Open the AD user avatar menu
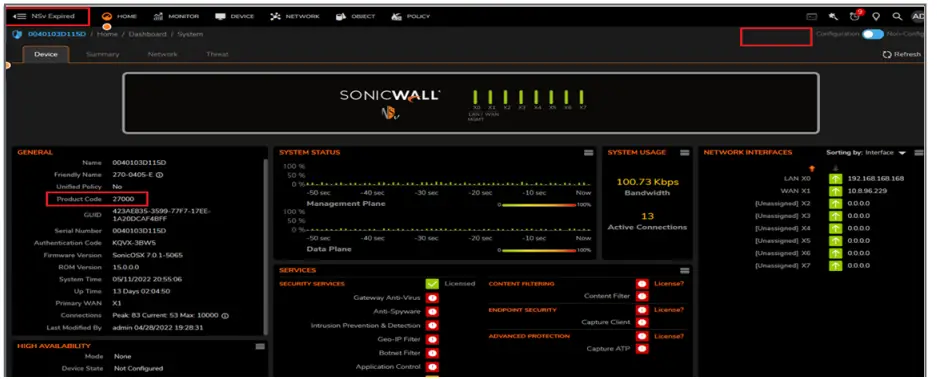This screenshot has height=379, width=937. click(917, 17)
